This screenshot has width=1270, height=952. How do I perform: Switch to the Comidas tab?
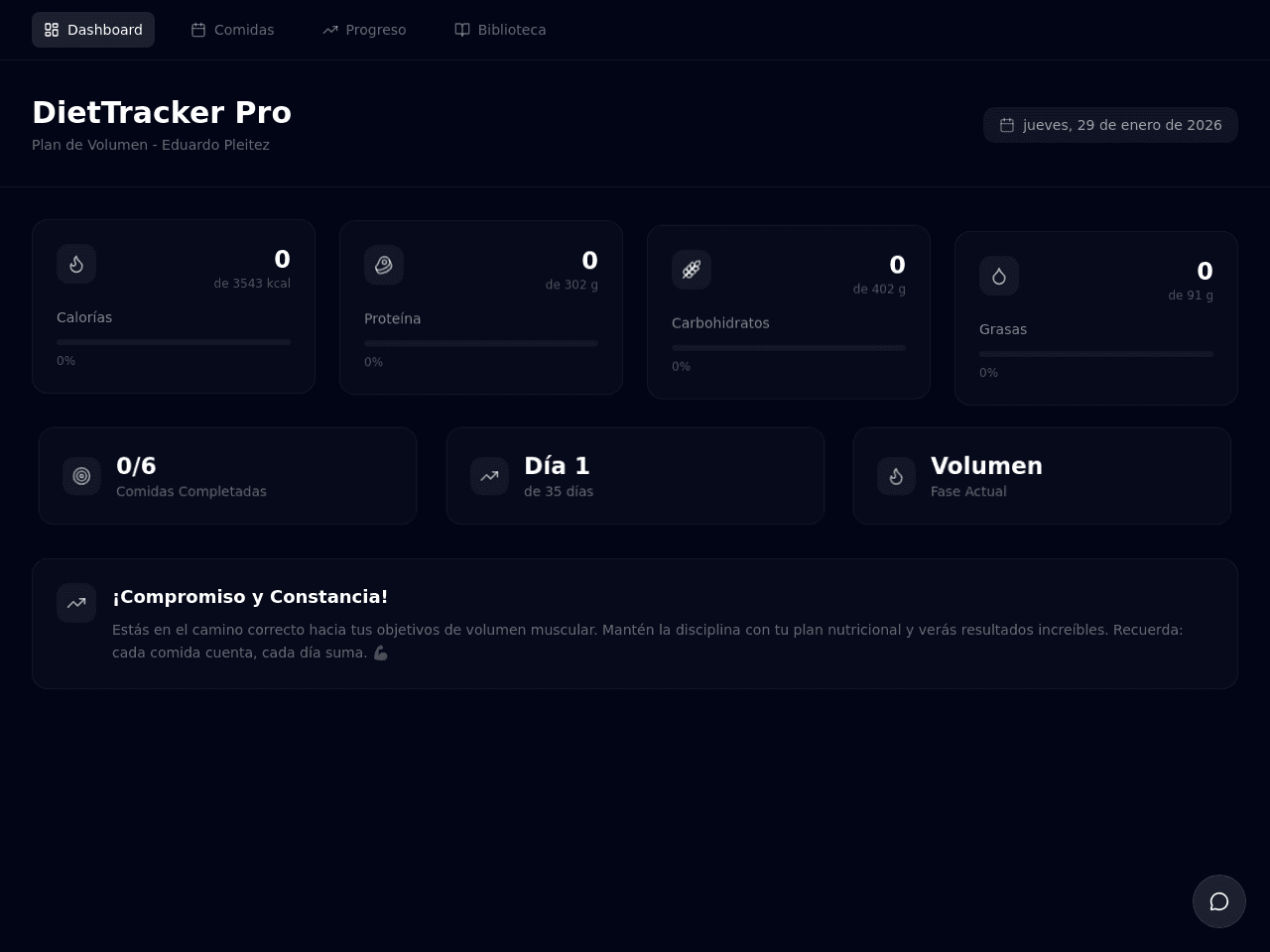click(x=232, y=30)
